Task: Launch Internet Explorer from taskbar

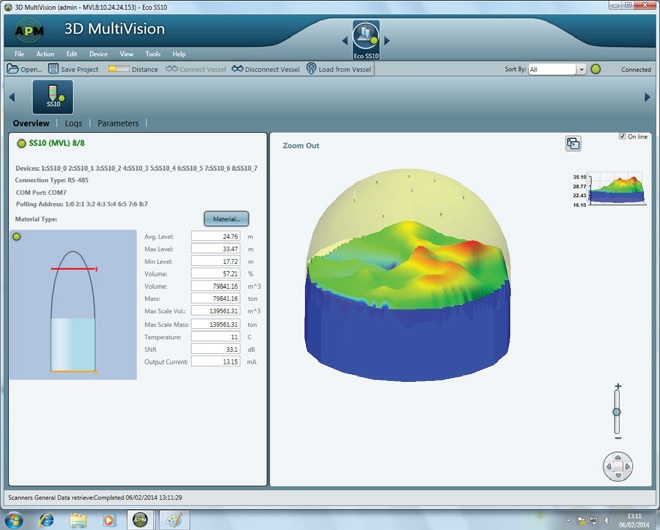Action: coord(46,520)
